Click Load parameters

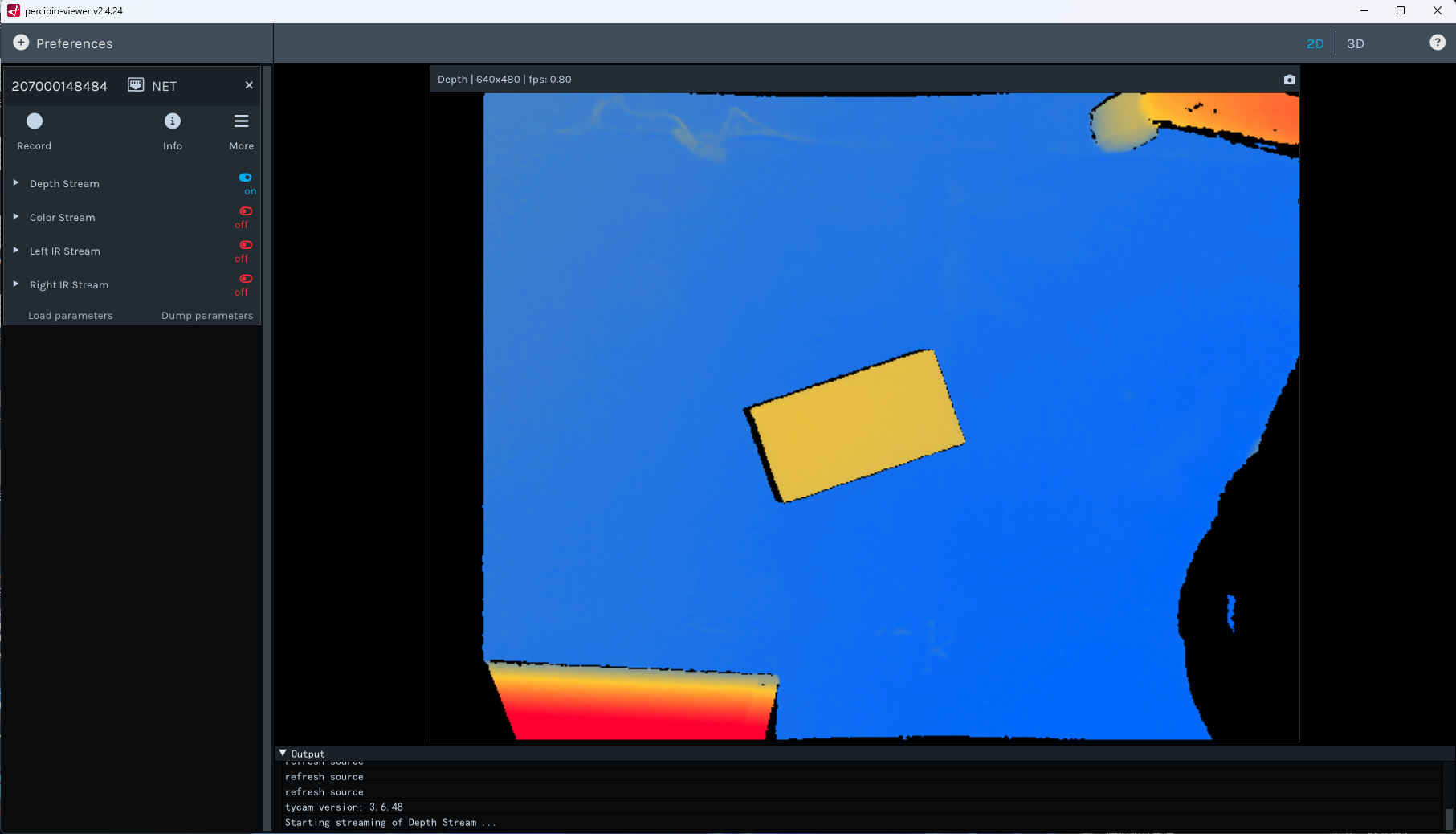(71, 316)
